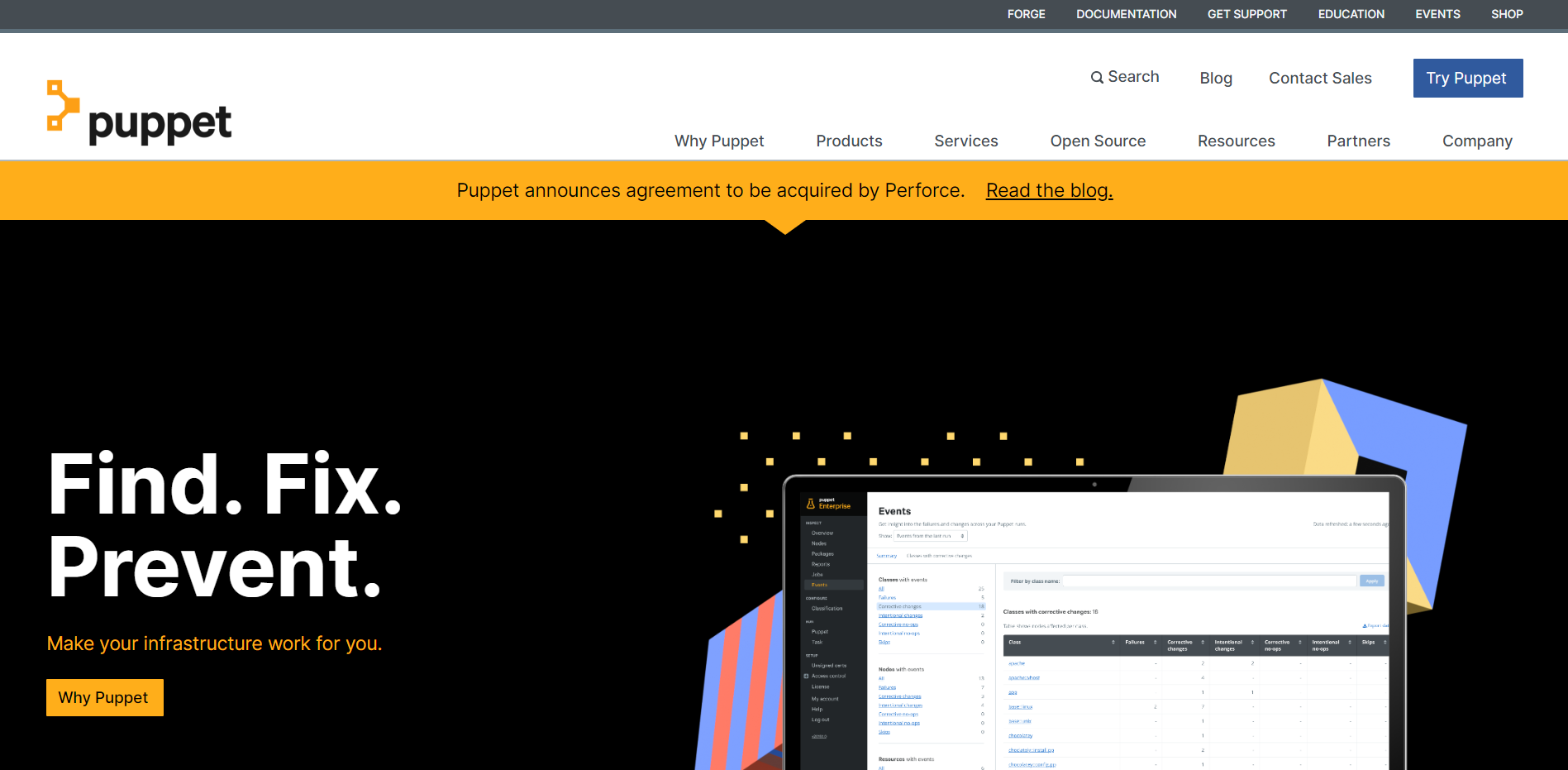Click Contact Sales
This screenshot has height=770, width=1568.
pyautogui.click(x=1320, y=78)
